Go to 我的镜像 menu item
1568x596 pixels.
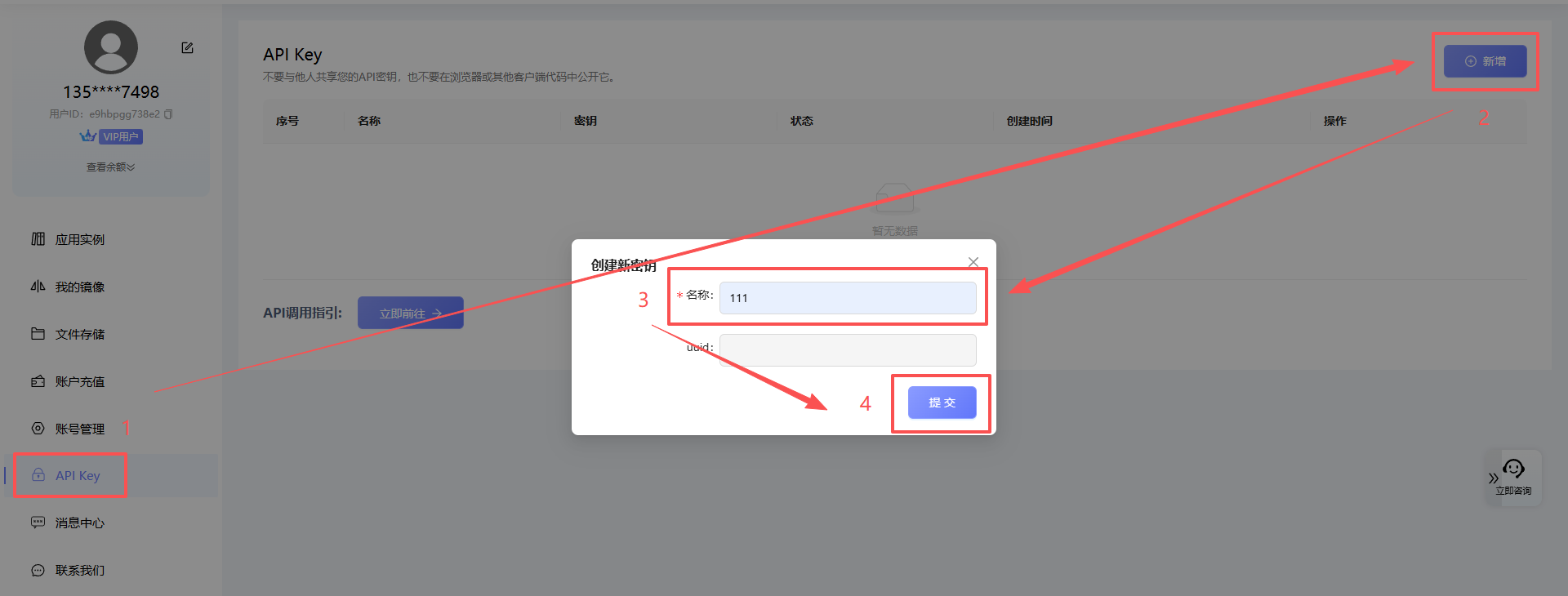pos(79,287)
